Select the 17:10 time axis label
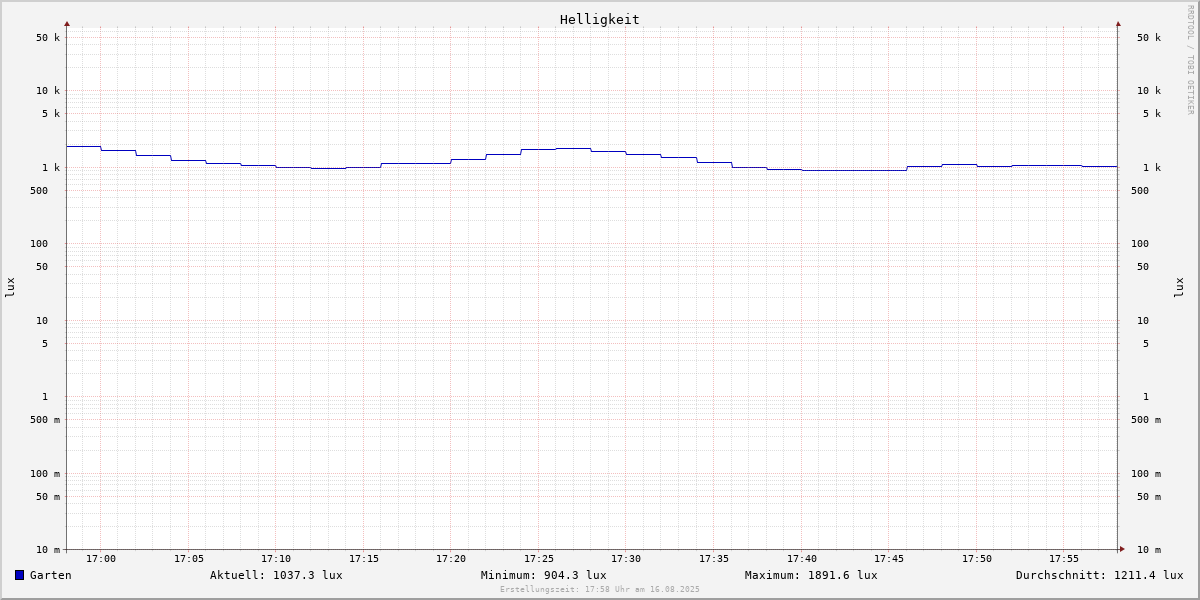 point(276,559)
